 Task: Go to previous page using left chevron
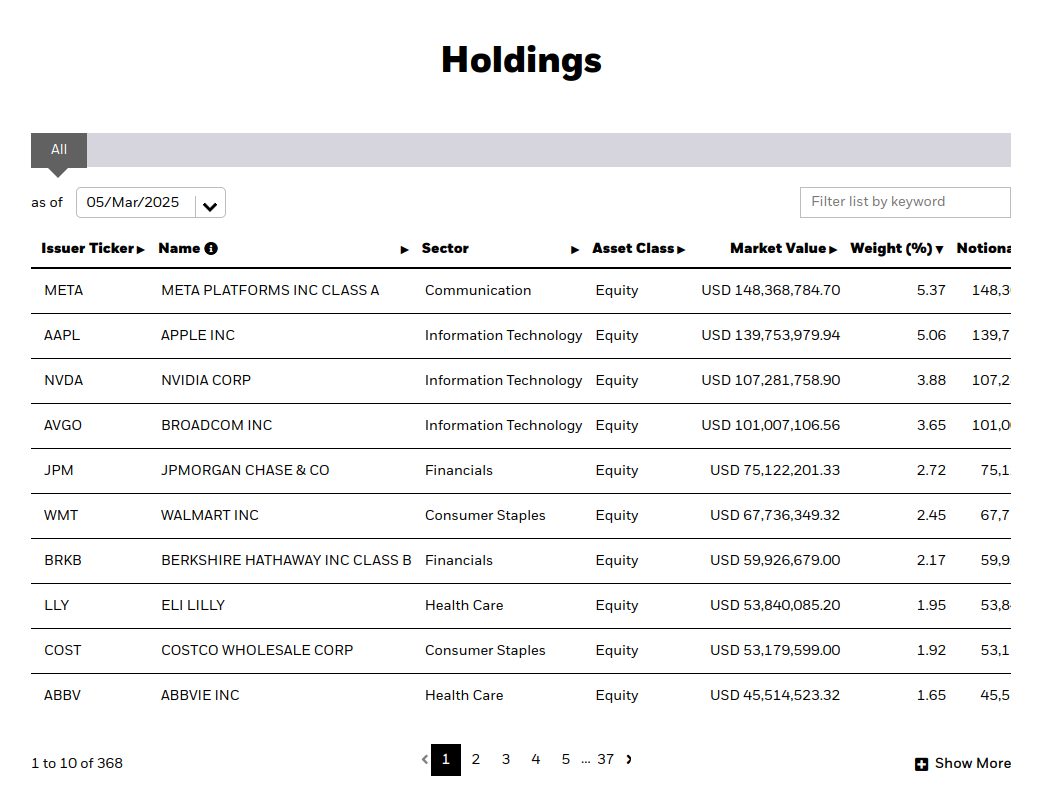point(424,760)
